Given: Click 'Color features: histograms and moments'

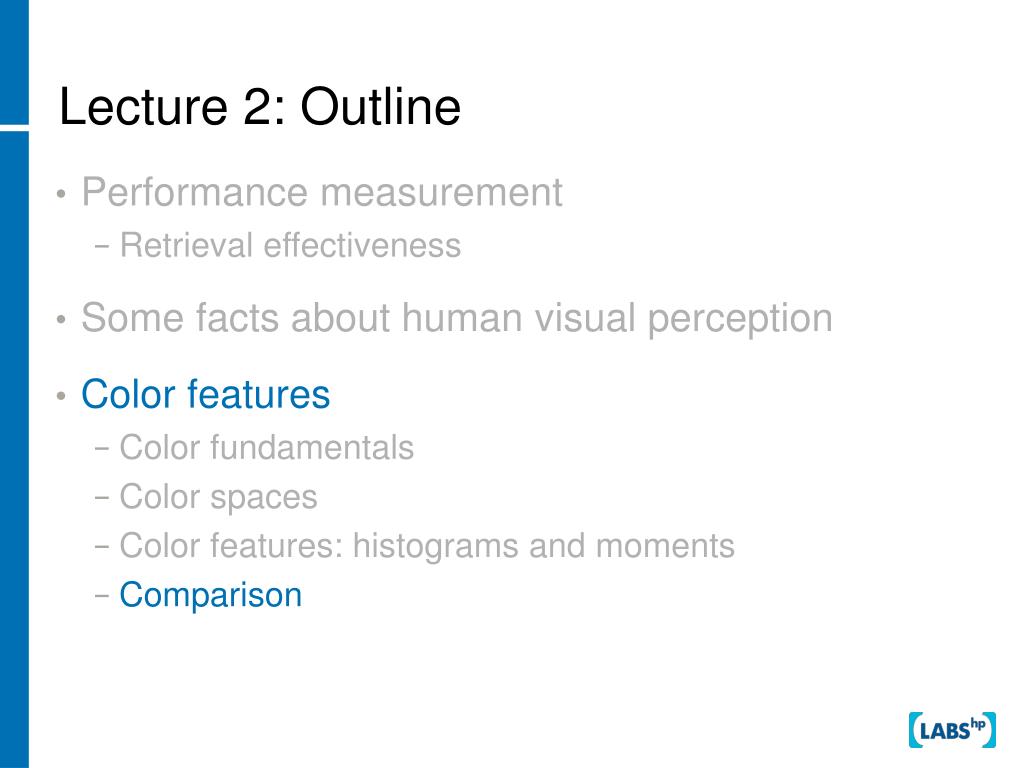Looking at the screenshot, I should (x=427, y=547).
